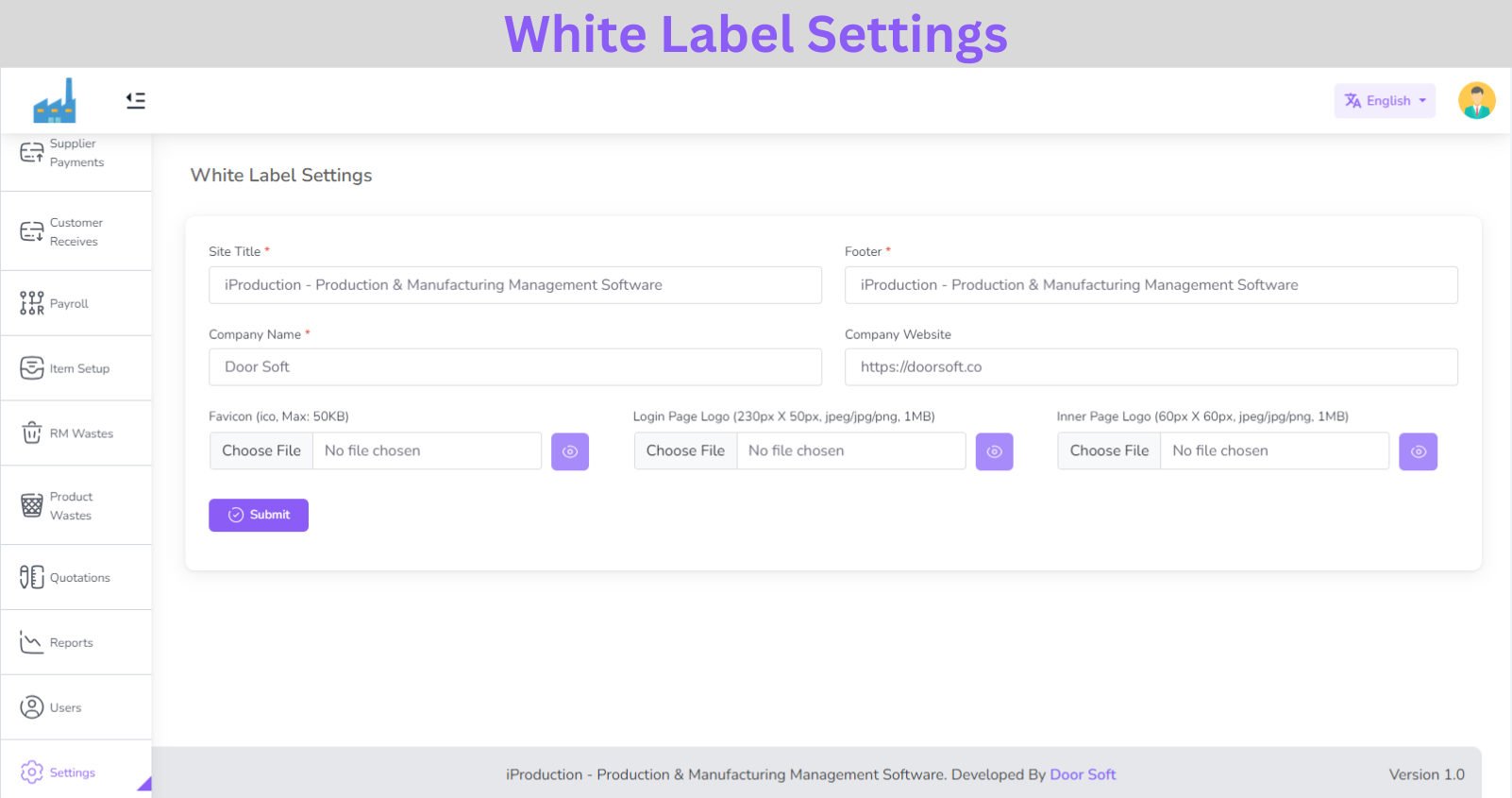Open Users menu item
Image resolution: width=1512 pixels, height=798 pixels.
pos(76,707)
